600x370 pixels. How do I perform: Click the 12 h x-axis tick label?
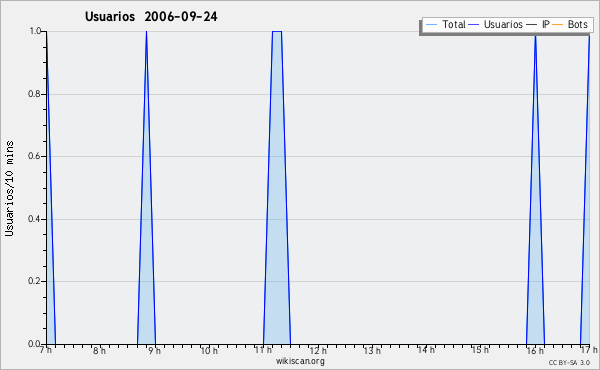[318, 350]
